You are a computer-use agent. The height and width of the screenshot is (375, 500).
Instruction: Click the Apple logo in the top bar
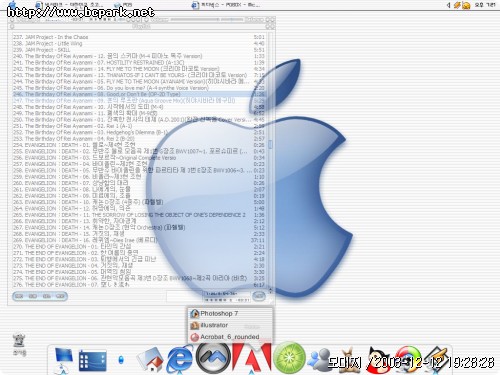pyautogui.click(x=12, y=4)
